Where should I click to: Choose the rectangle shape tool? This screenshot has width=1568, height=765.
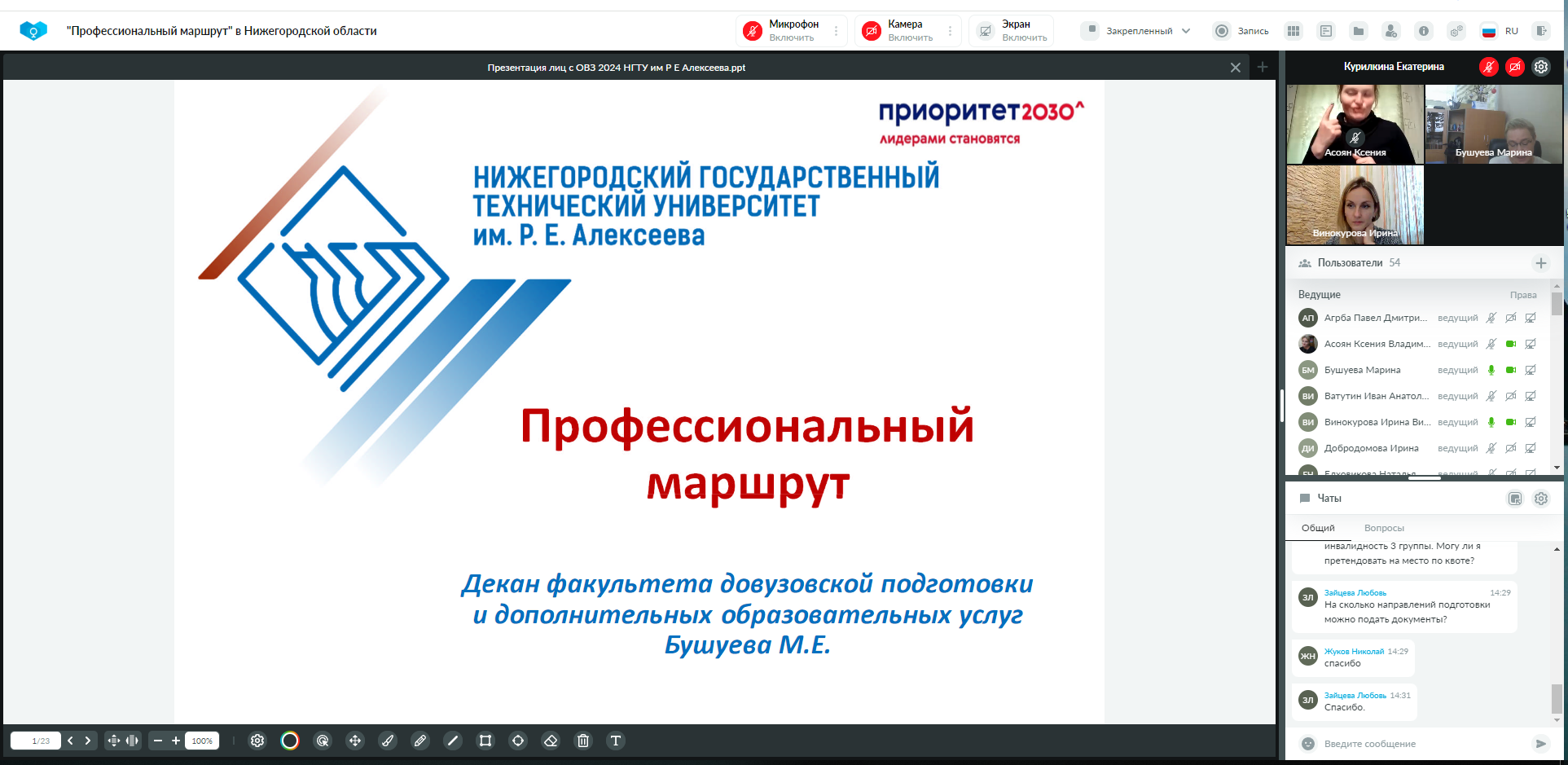click(x=485, y=741)
